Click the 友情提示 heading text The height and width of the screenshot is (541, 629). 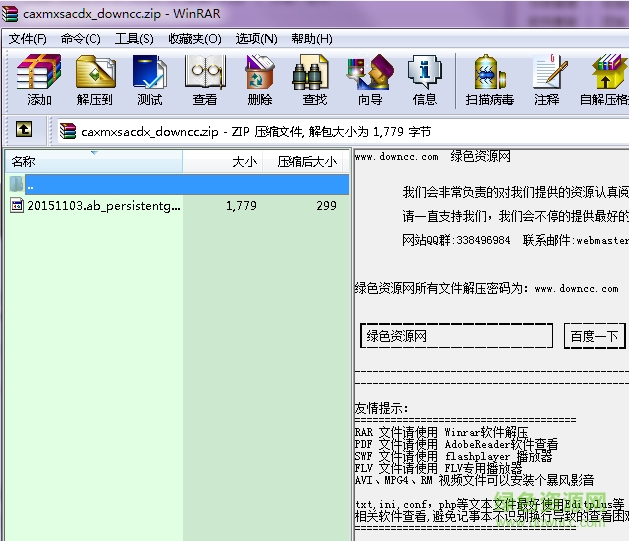pyautogui.click(x=381, y=408)
